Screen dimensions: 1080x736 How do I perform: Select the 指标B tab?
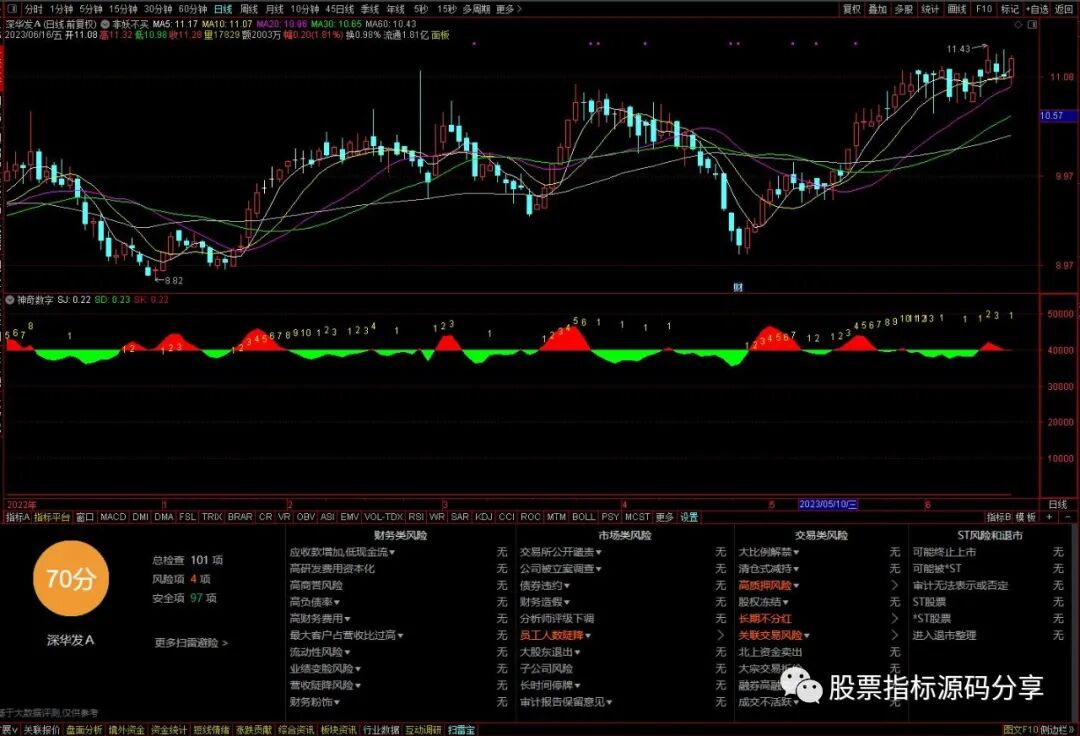tap(999, 516)
